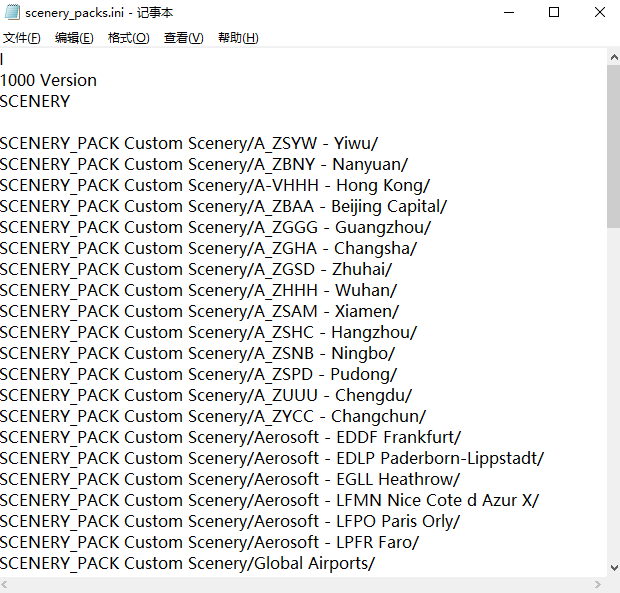Click the 'Aerosoft - LFMN Nice Cote d Azur X/' line
Screen dimensions: 620x593
[x=270, y=500]
